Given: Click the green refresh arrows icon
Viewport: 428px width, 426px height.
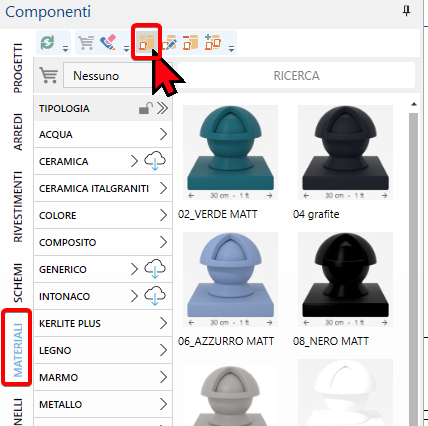Looking at the screenshot, I should pos(48,42).
